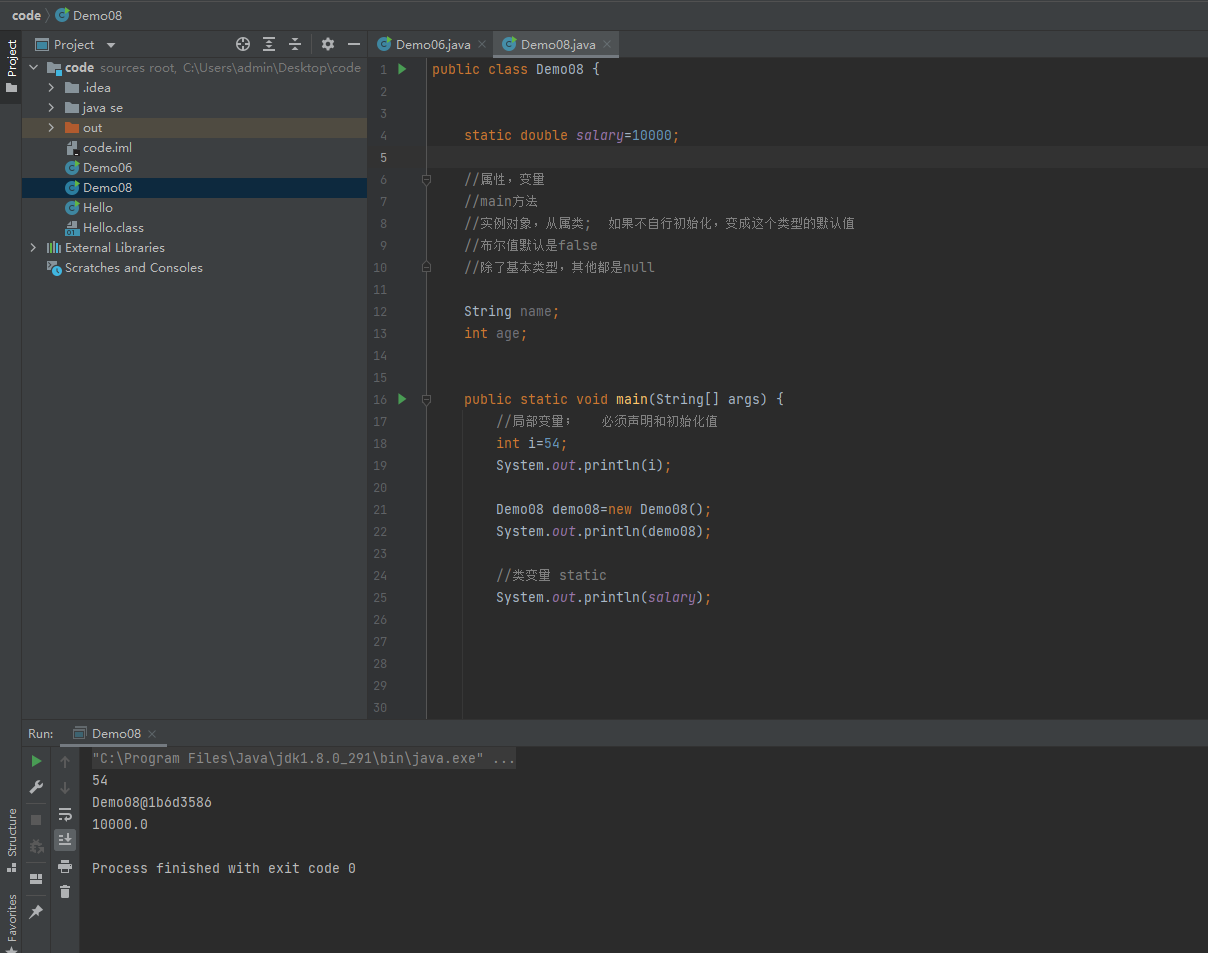Click Select Opened File target icon
Screen dimensions: 1208x953
click(242, 44)
